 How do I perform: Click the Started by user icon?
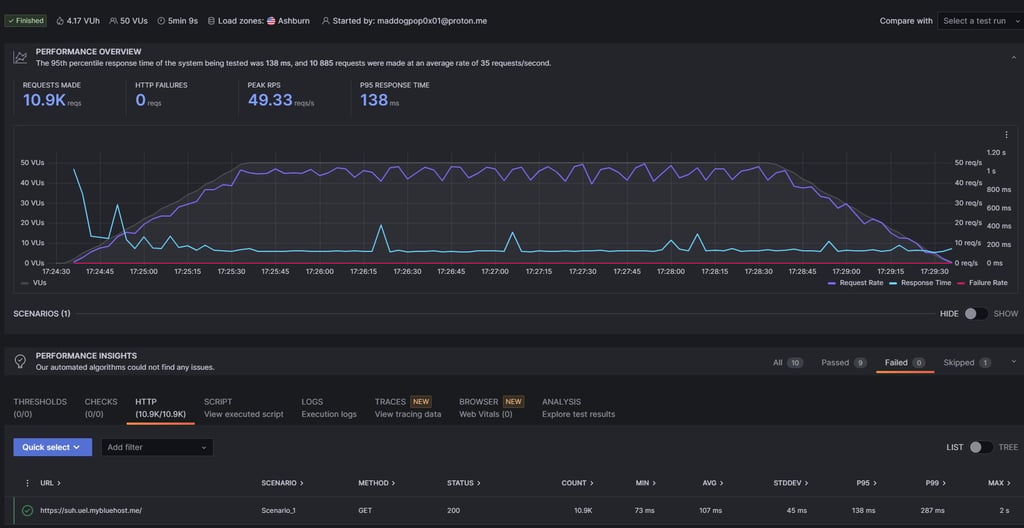(325, 21)
